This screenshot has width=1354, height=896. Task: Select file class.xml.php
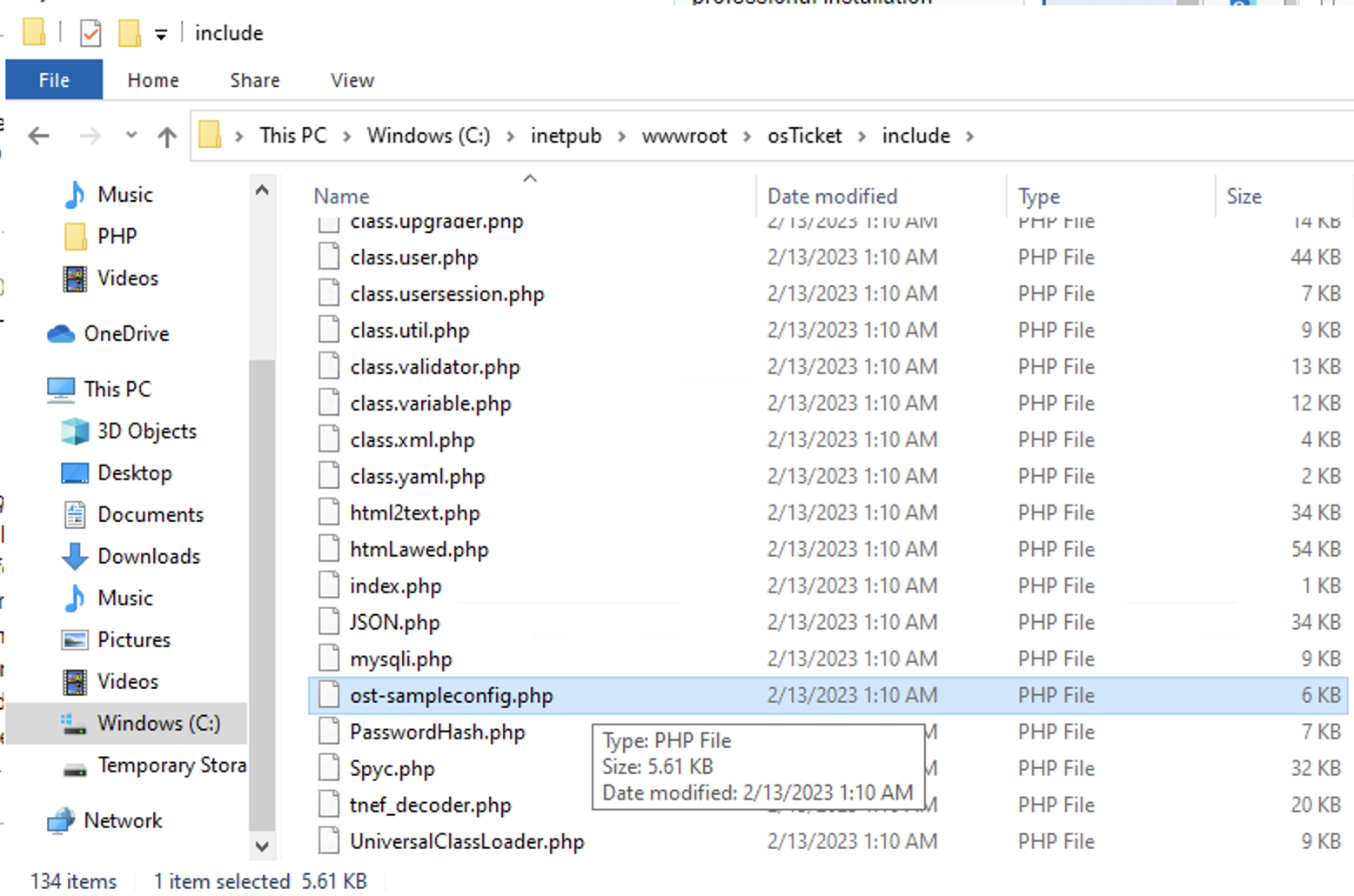click(x=412, y=440)
